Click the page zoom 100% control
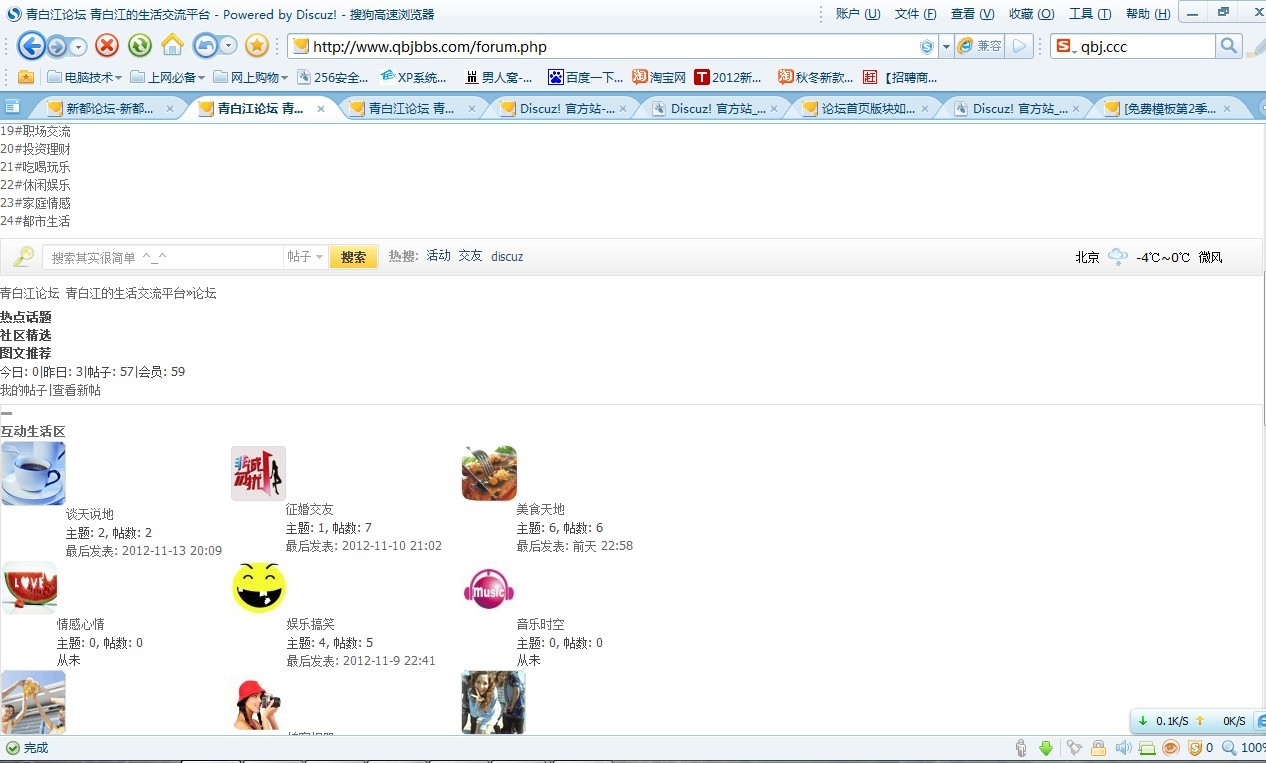This screenshot has height=763, width=1266. [1243, 748]
